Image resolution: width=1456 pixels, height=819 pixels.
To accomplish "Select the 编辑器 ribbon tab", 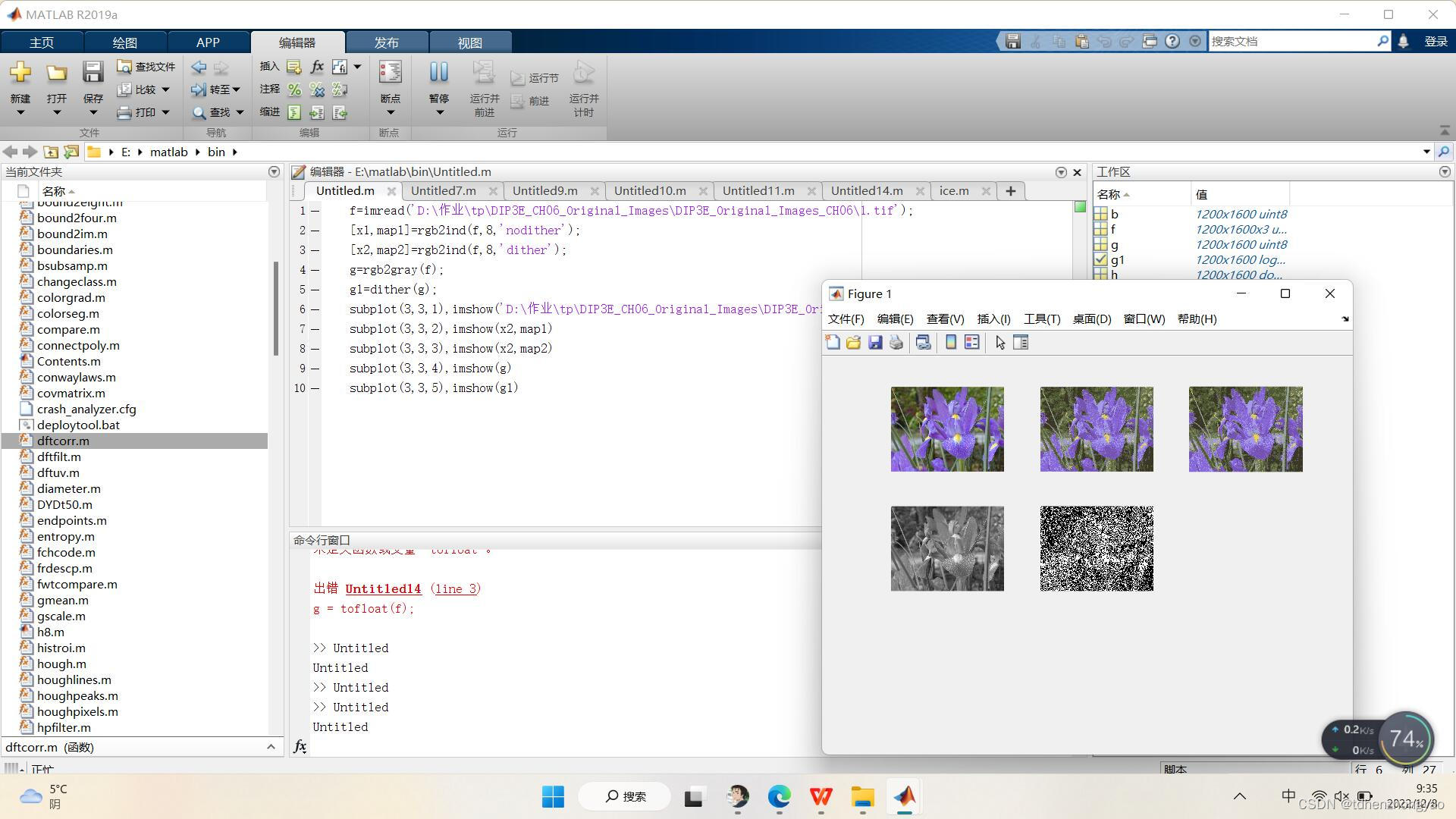I will point(297,41).
